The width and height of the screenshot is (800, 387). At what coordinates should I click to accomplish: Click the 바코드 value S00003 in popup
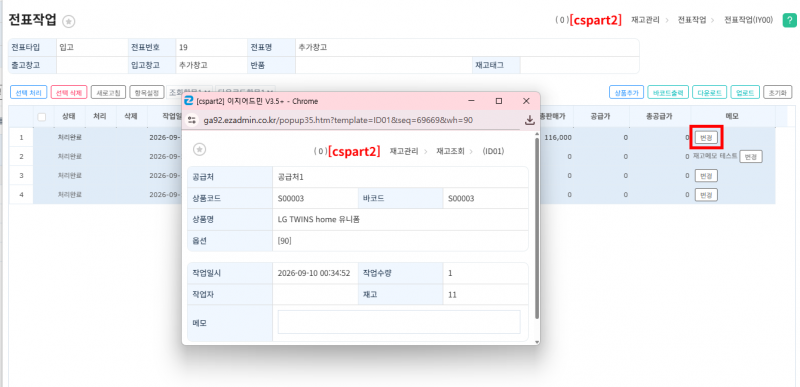[x=461, y=198]
